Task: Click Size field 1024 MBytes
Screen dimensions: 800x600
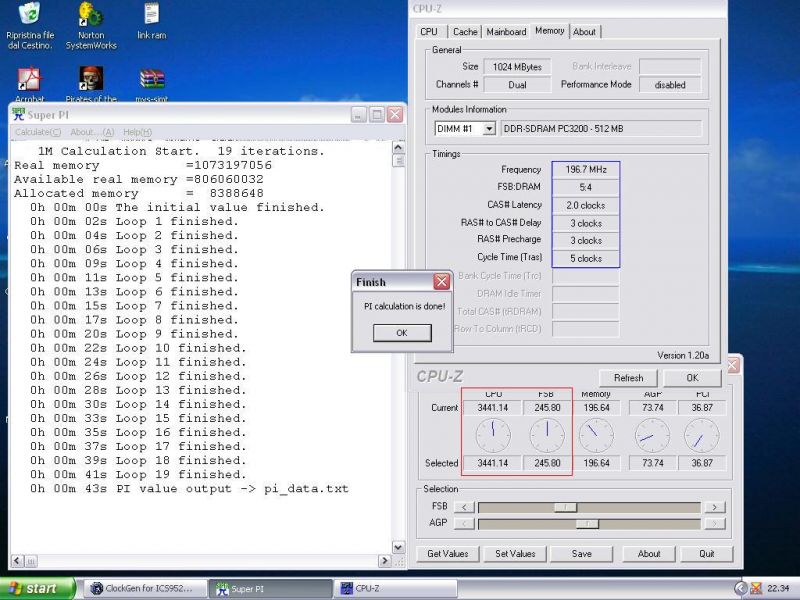Action: pyautogui.click(x=517, y=67)
